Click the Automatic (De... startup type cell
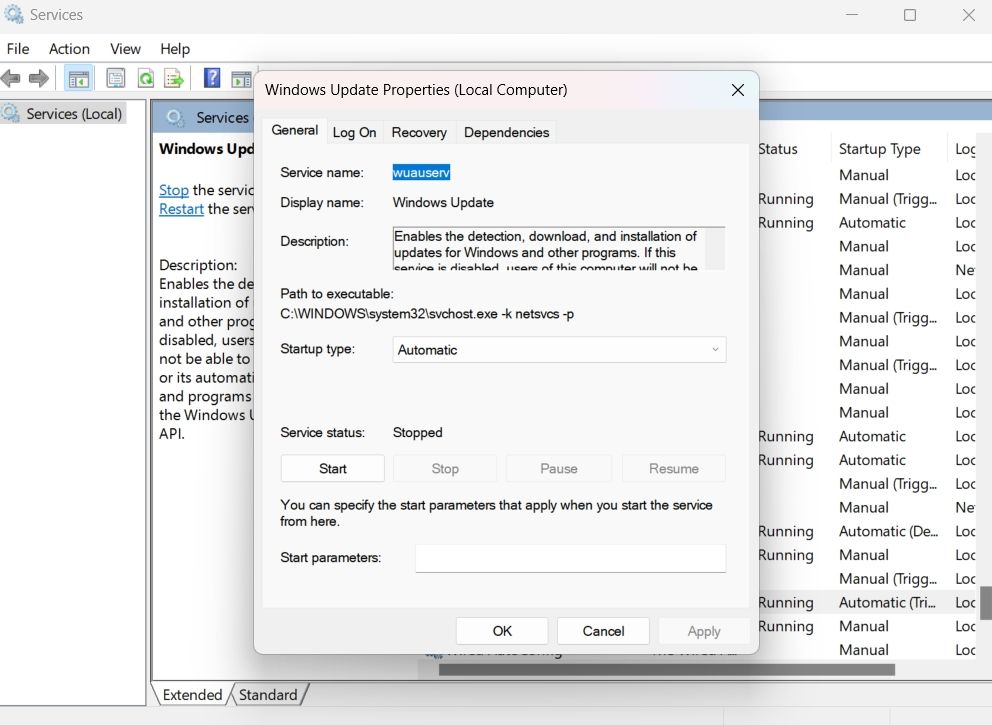The image size is (992, 725). 888,531
